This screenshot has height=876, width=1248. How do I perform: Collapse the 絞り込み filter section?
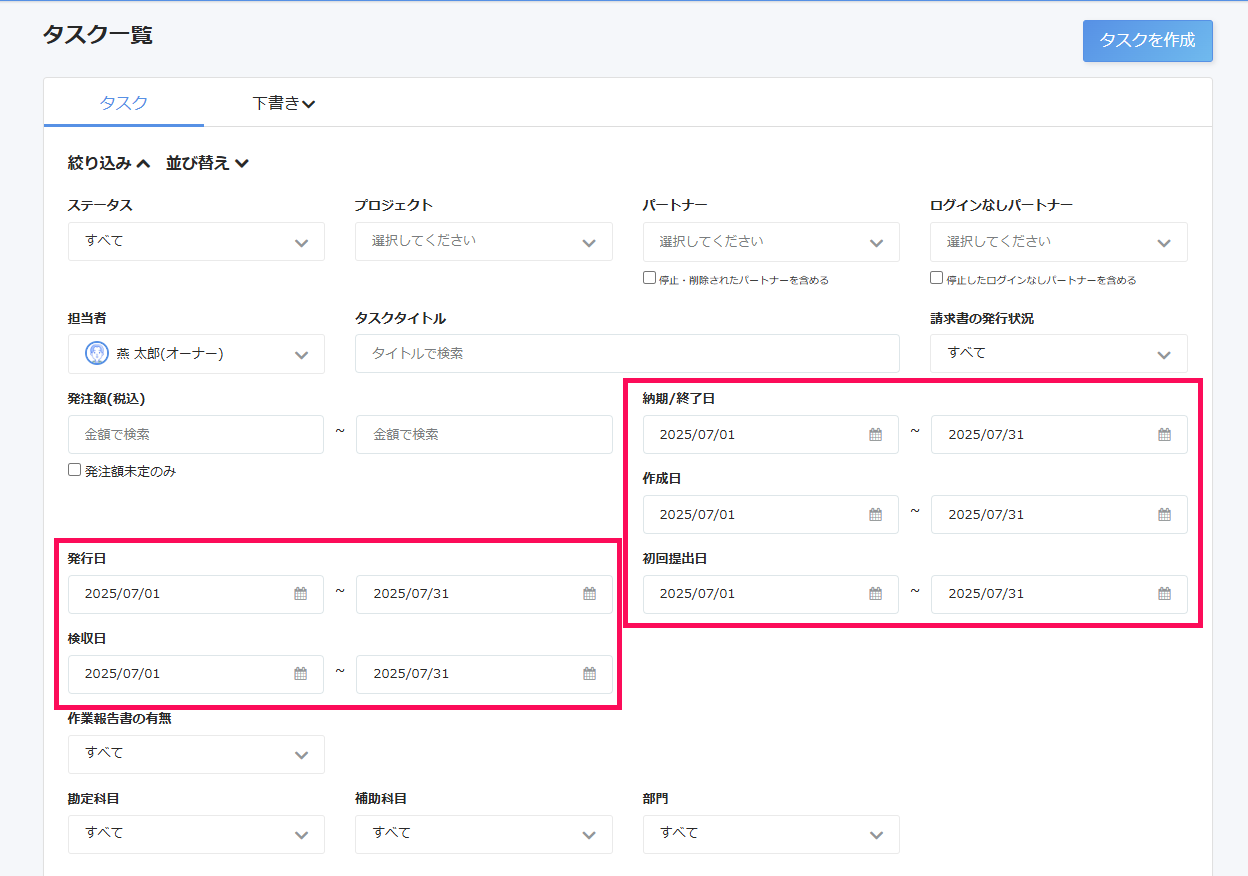[109, 163]
